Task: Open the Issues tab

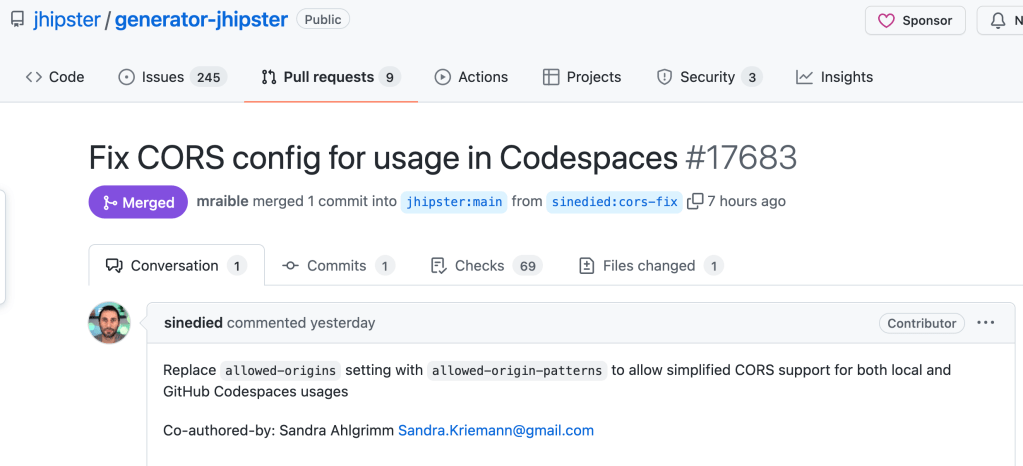Action: coord(172,77)
